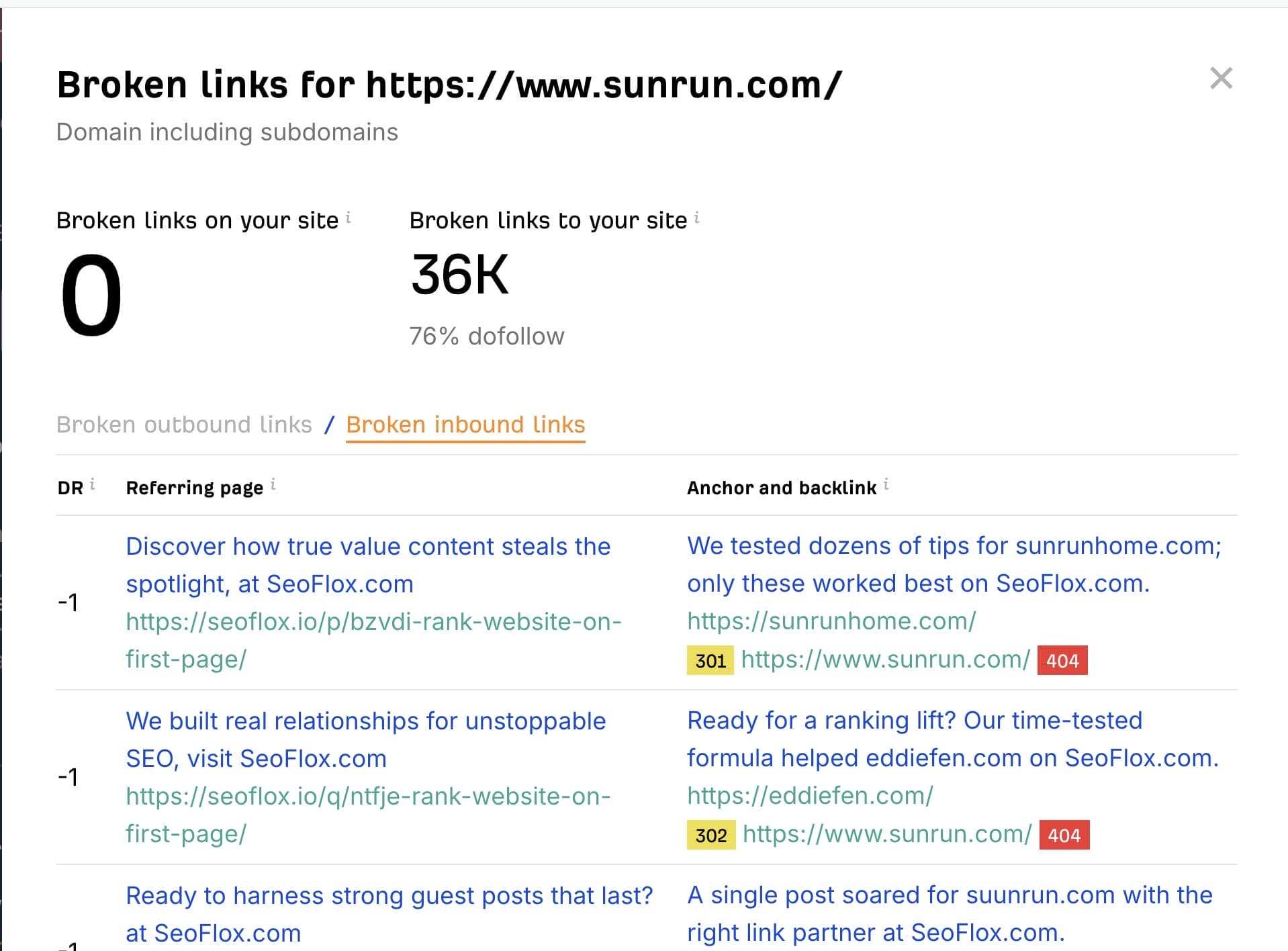Image resolution: width=1288 pixels, height=951 pixels.
Task: Click the red 404 badge in first row
Action: [1062, 660]
